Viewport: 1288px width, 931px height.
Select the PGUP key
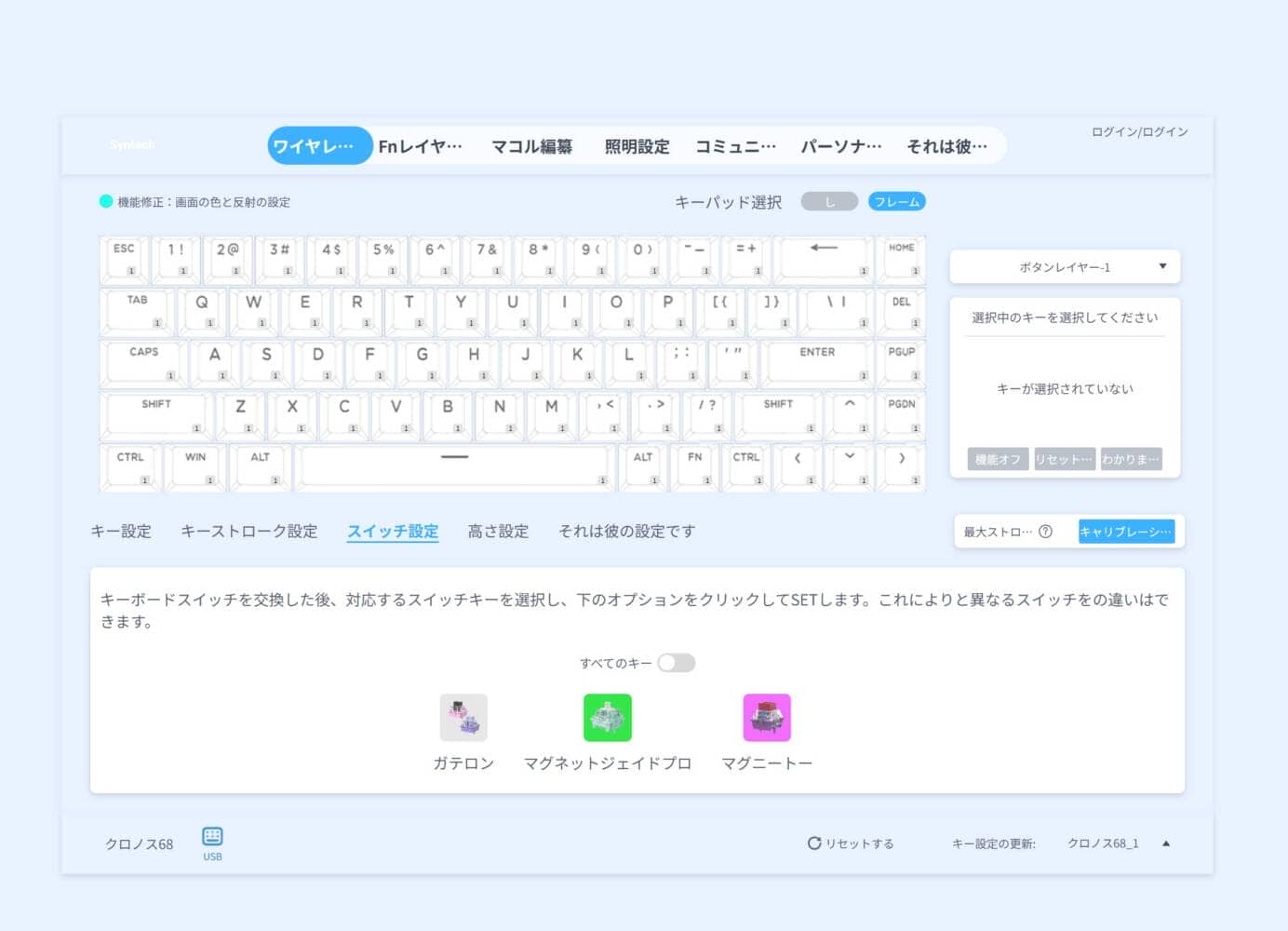click(x=902, y=363)
